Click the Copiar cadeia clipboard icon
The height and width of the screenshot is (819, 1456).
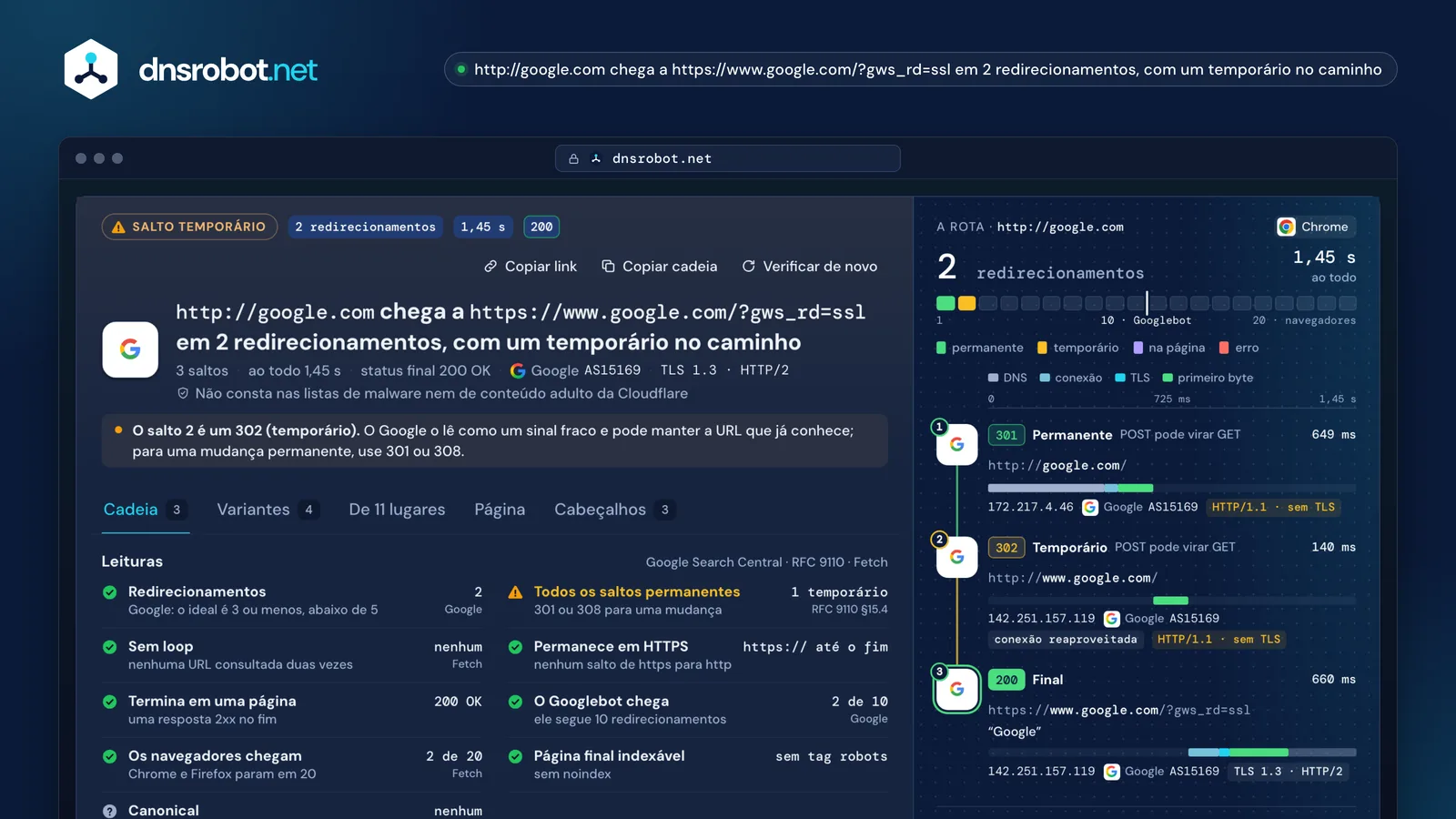coord(608,267)
